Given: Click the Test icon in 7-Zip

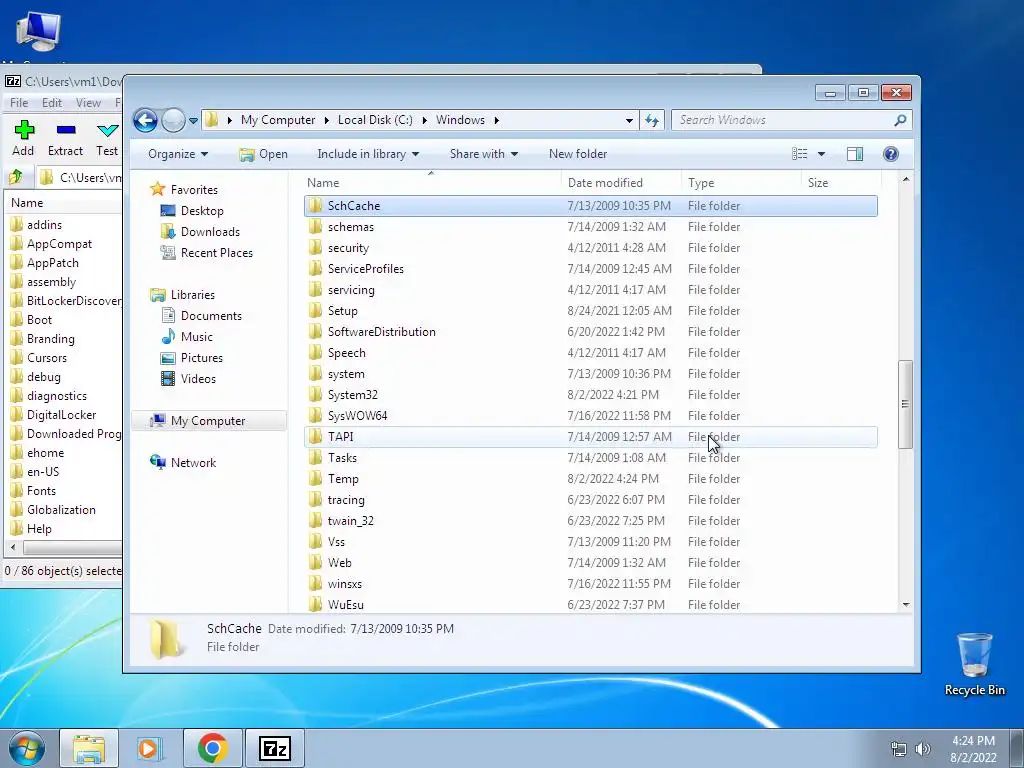Looking at the screenshot, I should click(107, 129).
